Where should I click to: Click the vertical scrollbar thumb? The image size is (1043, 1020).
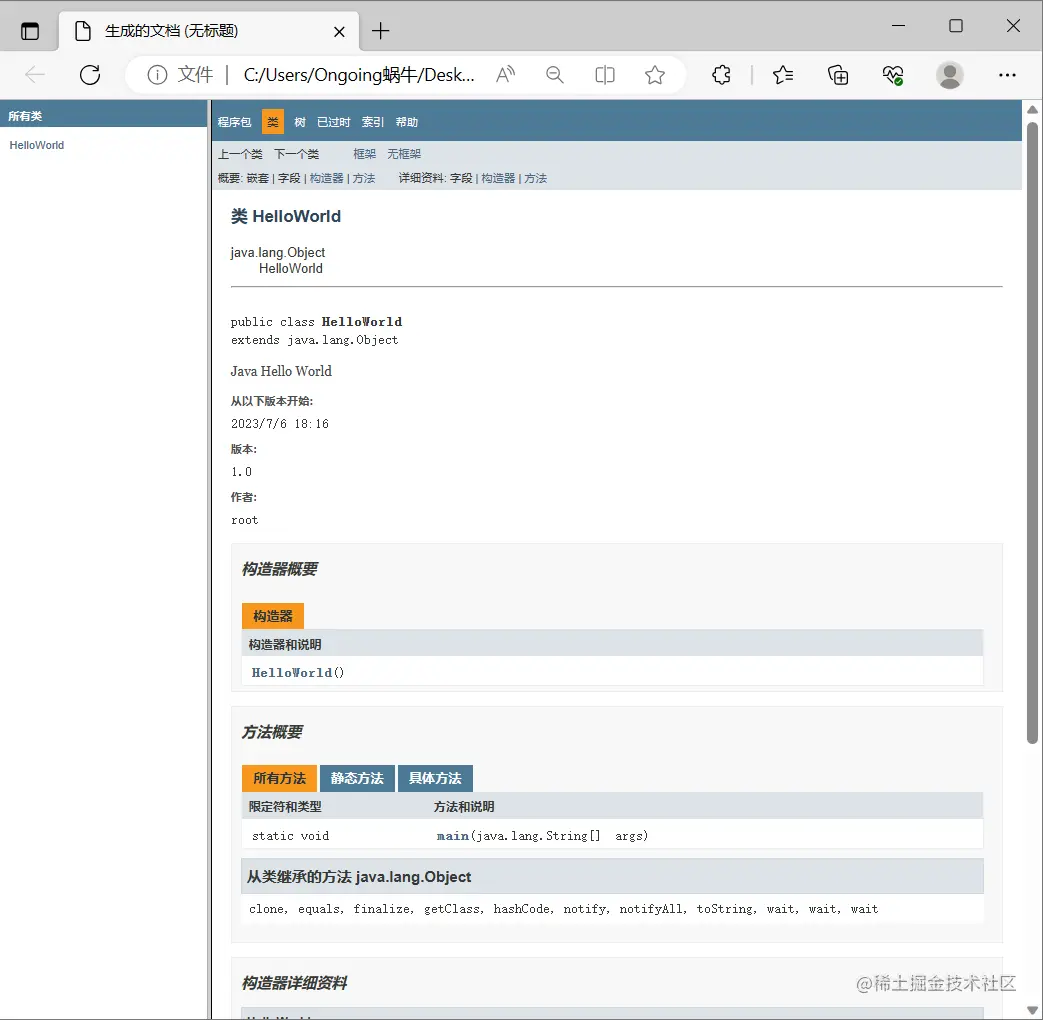(1032, 432)
